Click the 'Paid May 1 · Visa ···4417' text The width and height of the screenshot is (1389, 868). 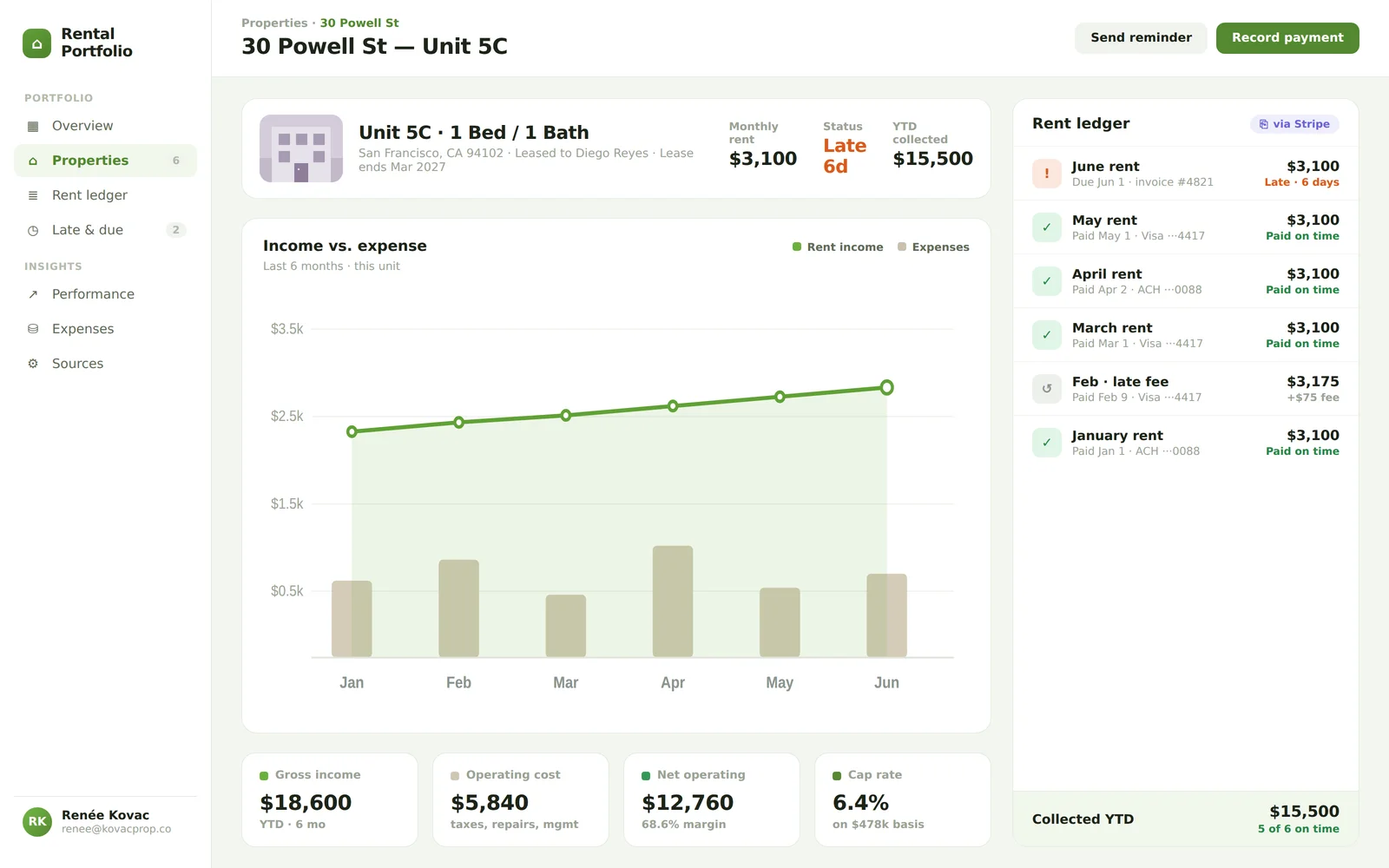tap(1138, 236)
